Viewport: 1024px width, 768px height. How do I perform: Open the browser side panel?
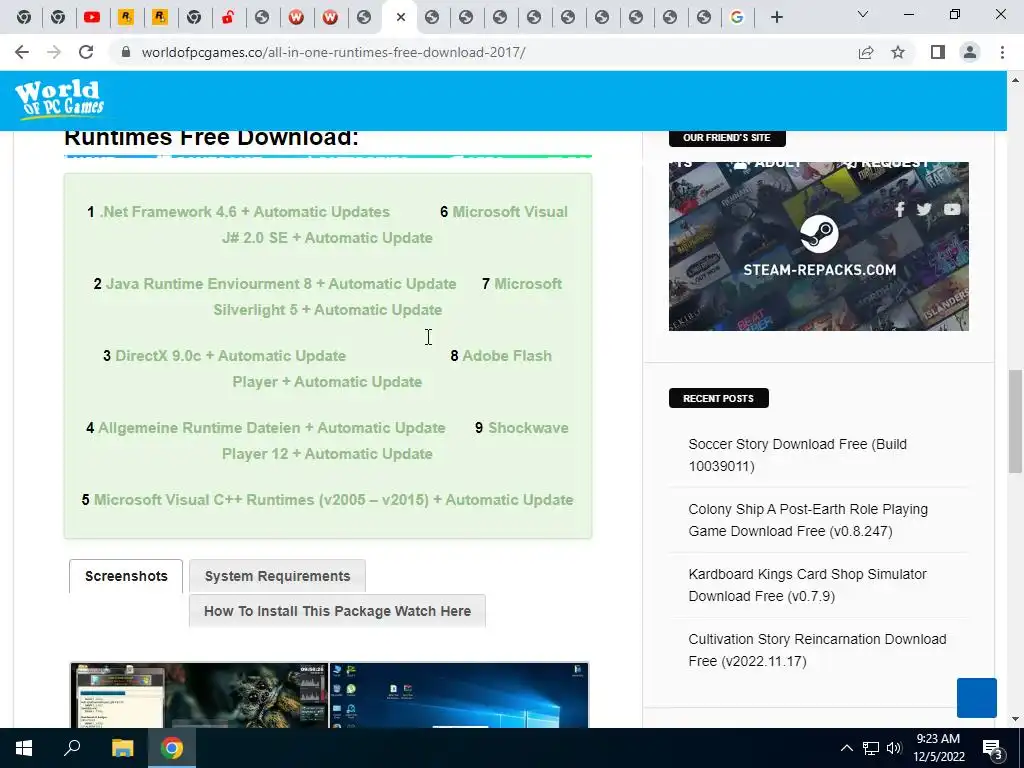(938, 52)
